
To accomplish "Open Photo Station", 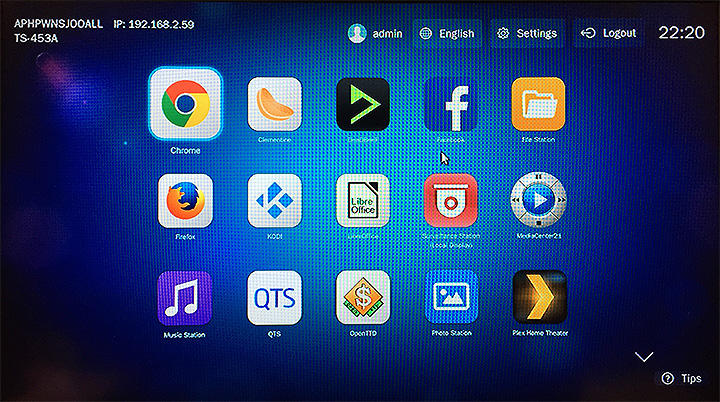I will click(450, 297).
